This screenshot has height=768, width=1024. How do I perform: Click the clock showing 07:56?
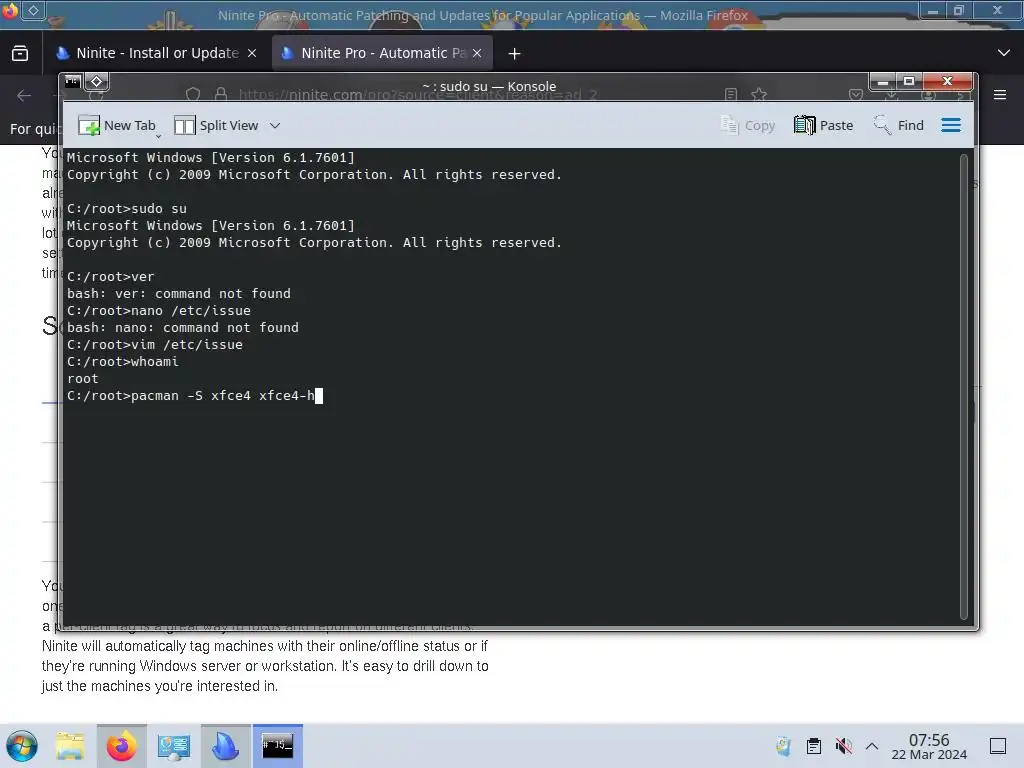pos(929,746)
